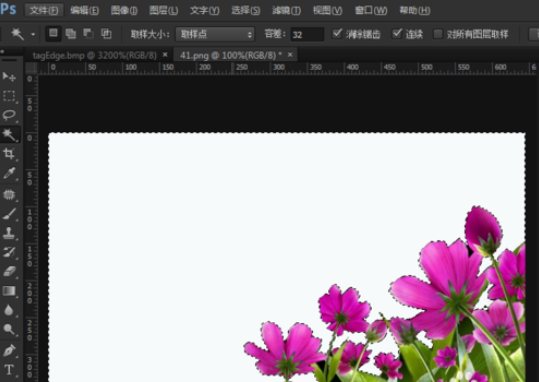
Task: Select the Magic Wand tool in toolbox
Action: pyautogui.click(x=9, y=134)
